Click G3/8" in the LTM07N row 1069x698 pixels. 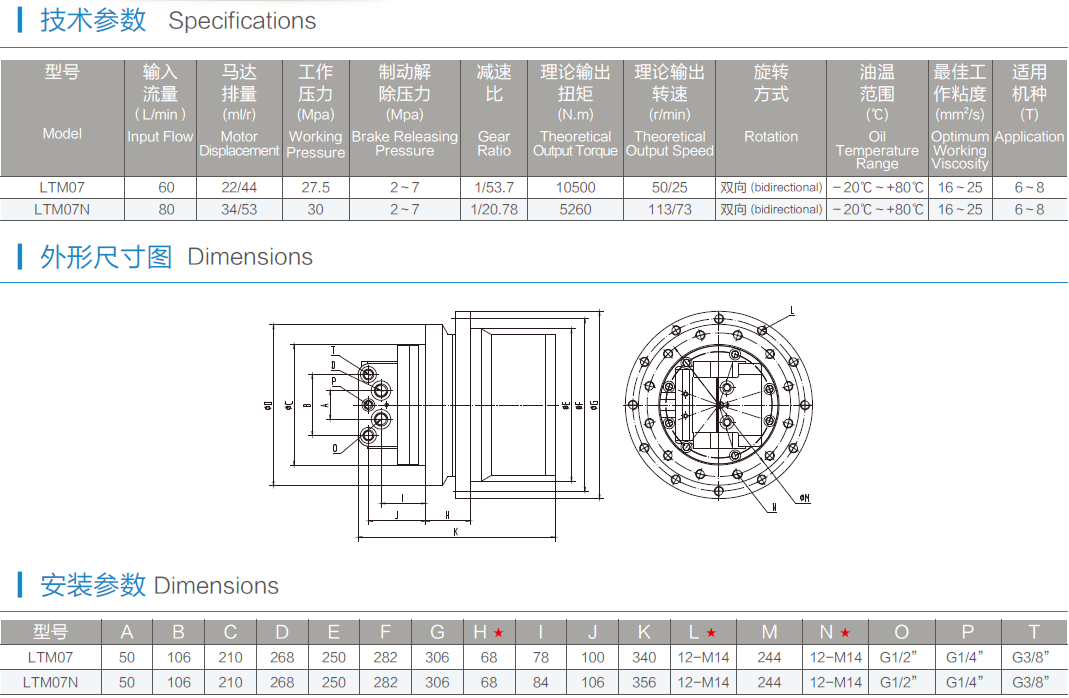coord(1030,682)
